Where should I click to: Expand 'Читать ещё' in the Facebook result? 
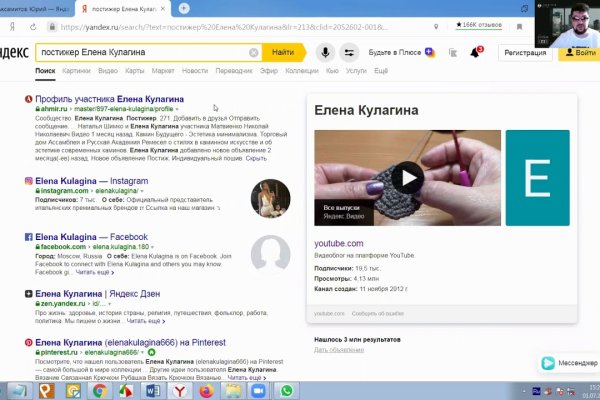[x=92, y=272]
